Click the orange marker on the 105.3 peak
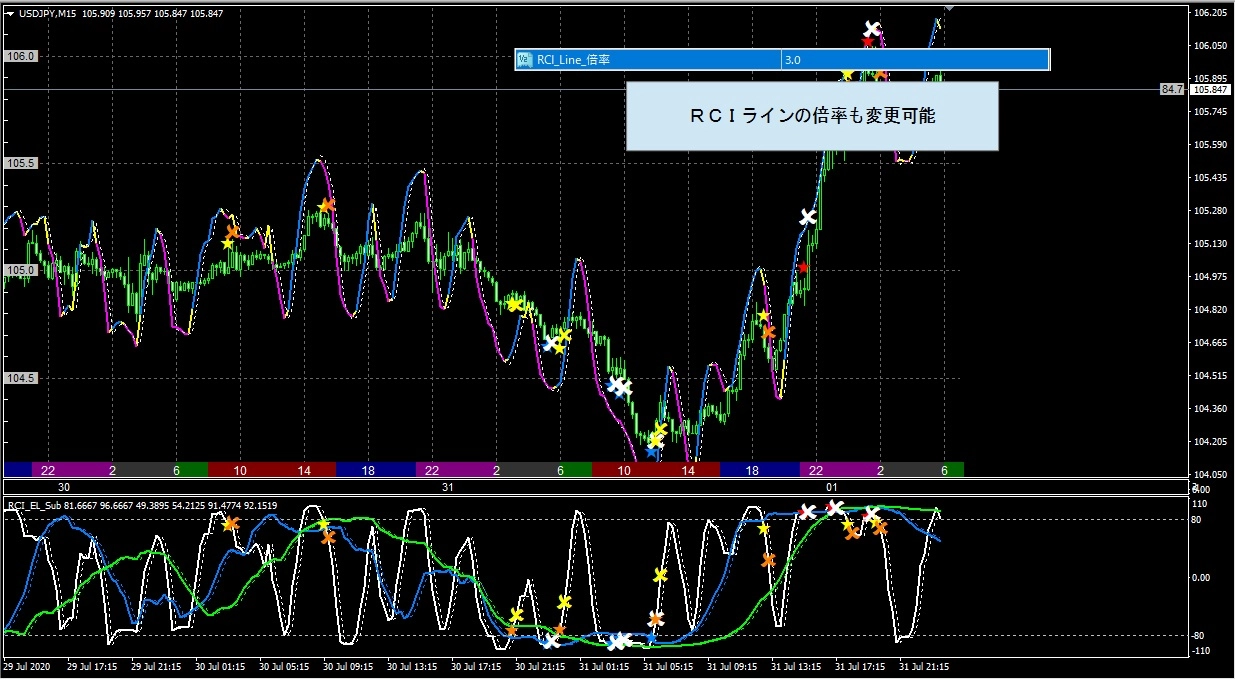The height and width of the screenshot is (680, 1235). click(x=326, y=206)
